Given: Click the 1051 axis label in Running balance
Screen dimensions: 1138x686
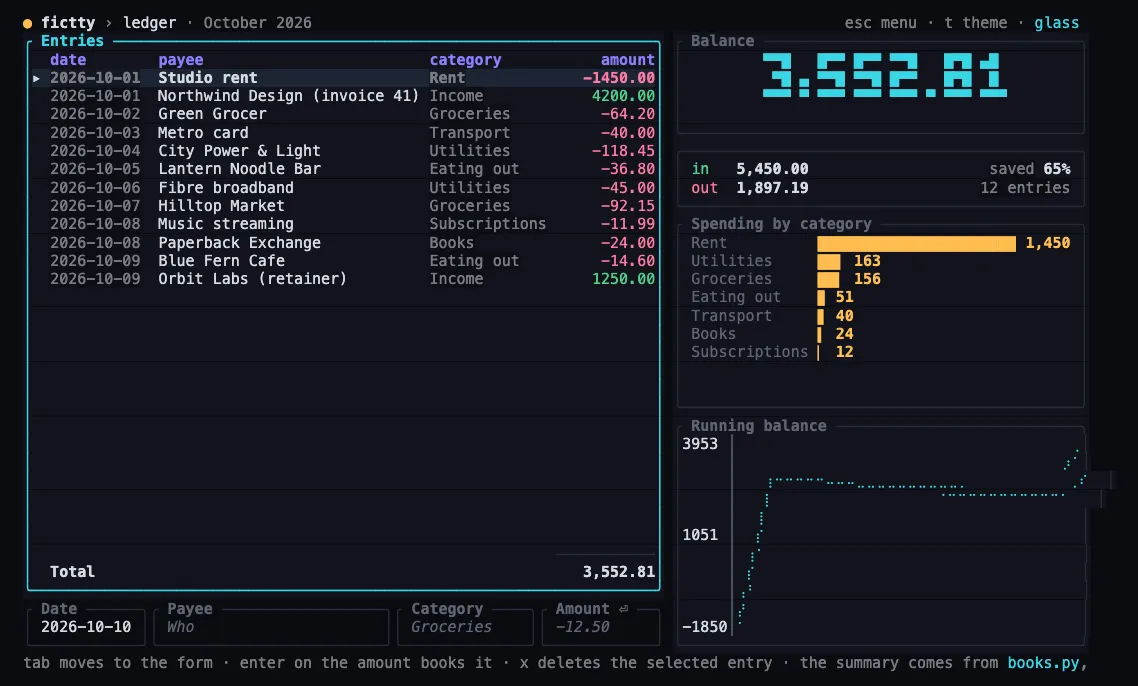Looking at the screenshot, I should coord(700,535).
